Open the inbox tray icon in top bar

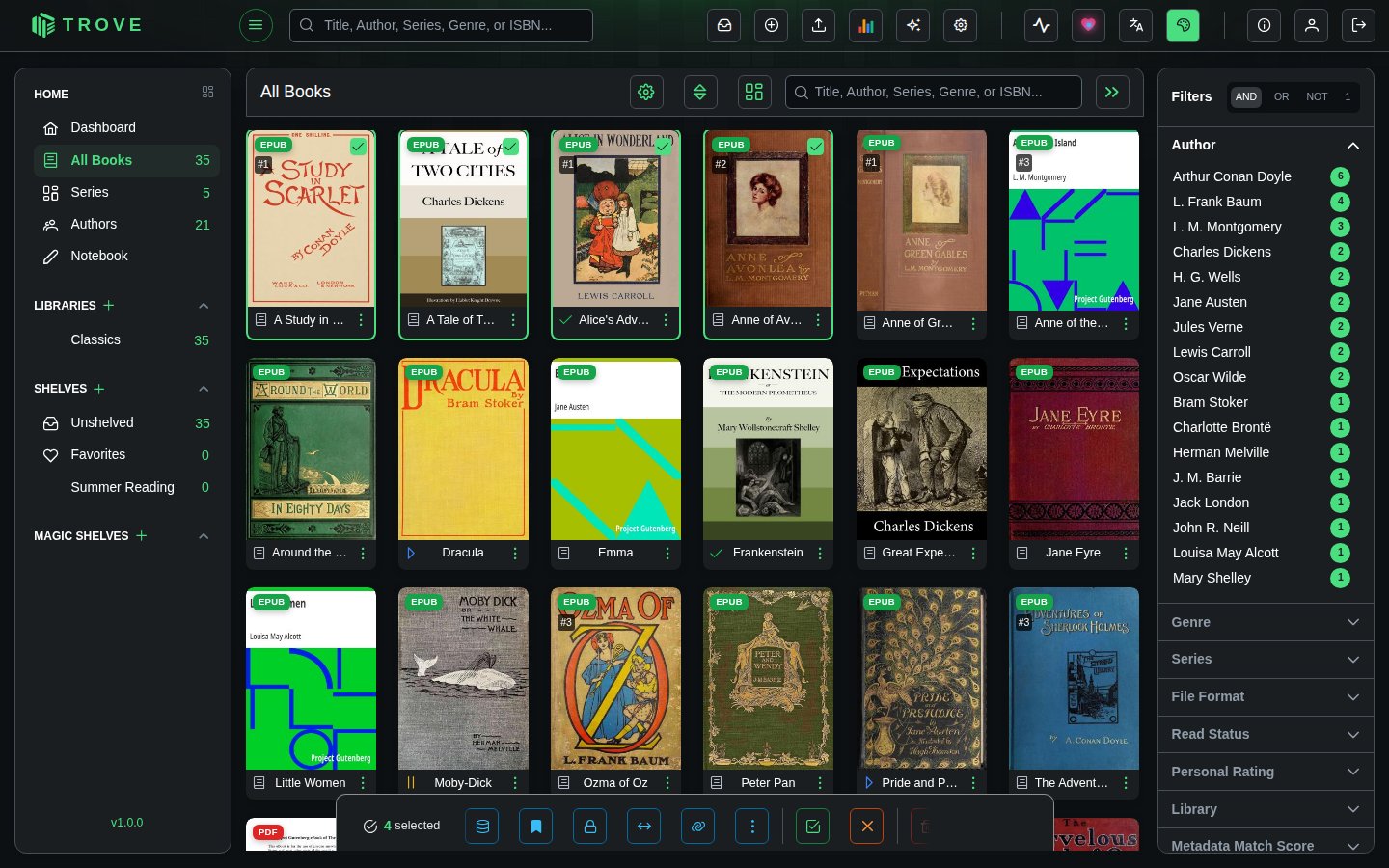click(724, 26)
